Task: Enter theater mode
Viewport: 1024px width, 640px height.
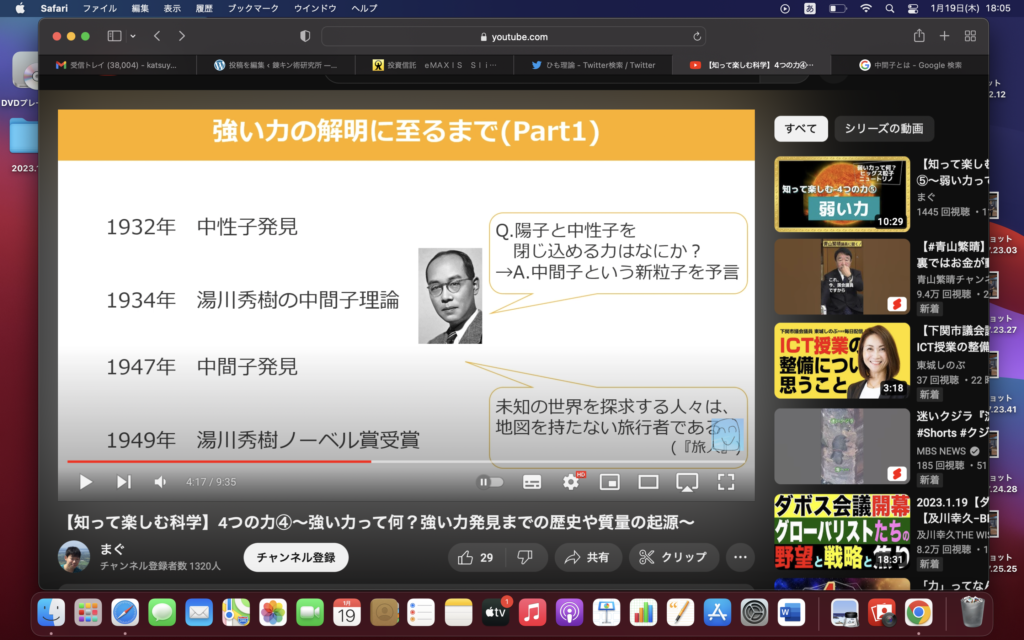Action: [646, 481]
